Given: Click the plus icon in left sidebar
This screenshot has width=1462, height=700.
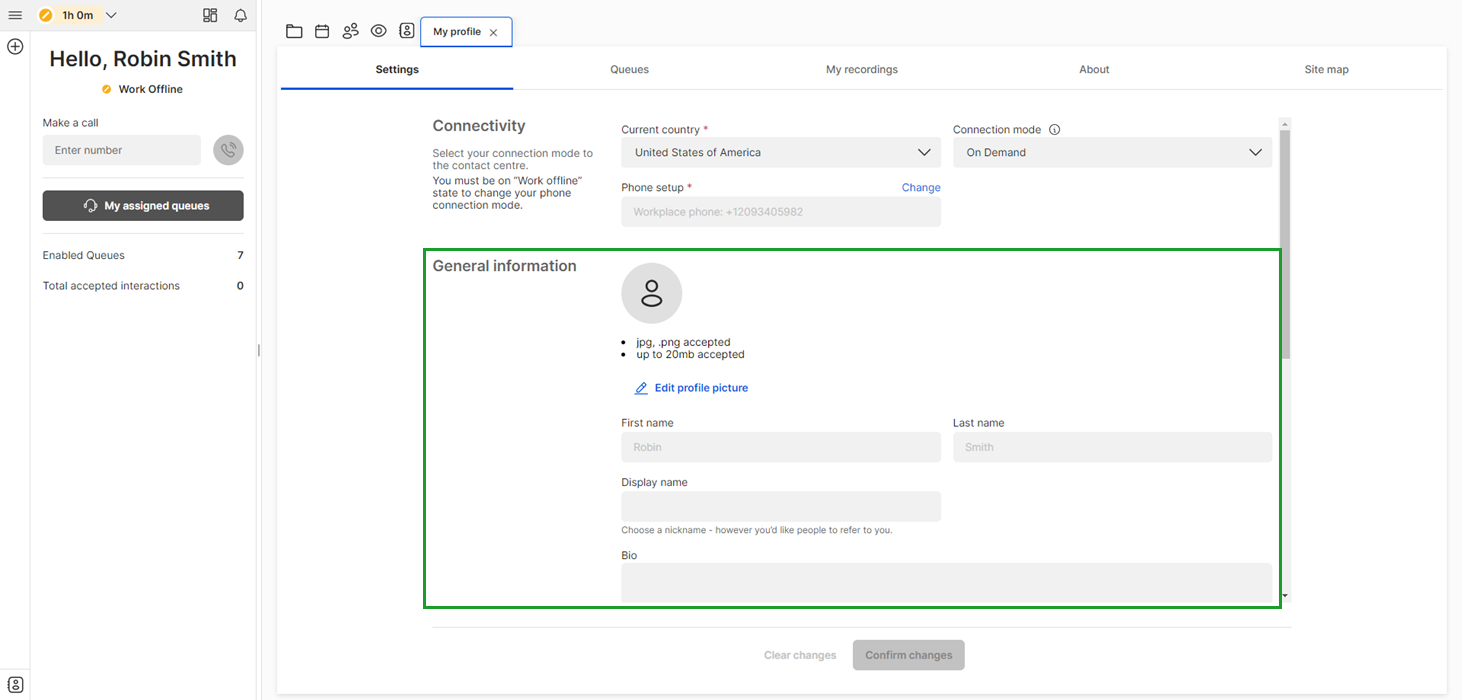Looking at the screenshot, I should coord(15,46).
